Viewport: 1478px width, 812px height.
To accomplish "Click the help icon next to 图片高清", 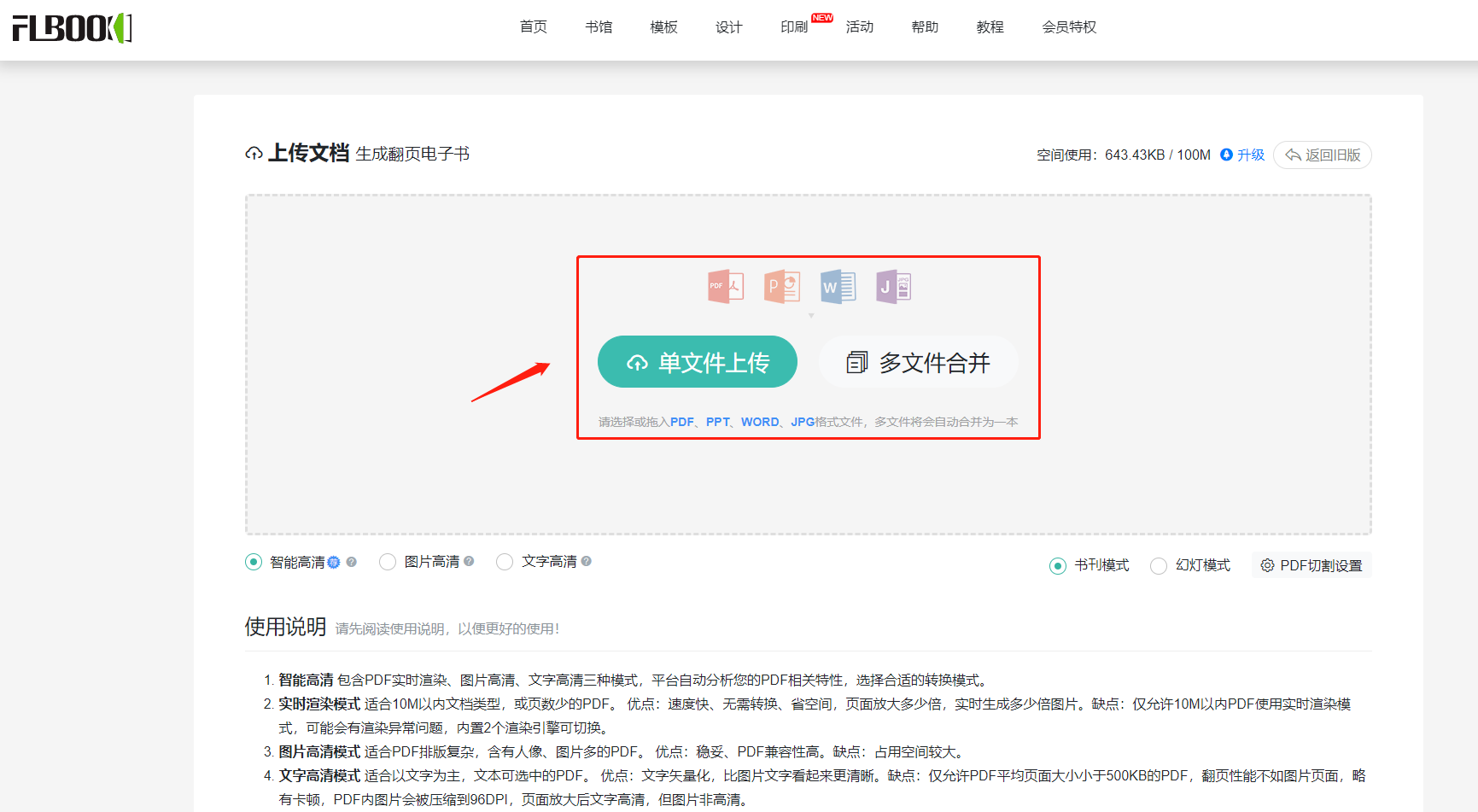I will (469, 561).
